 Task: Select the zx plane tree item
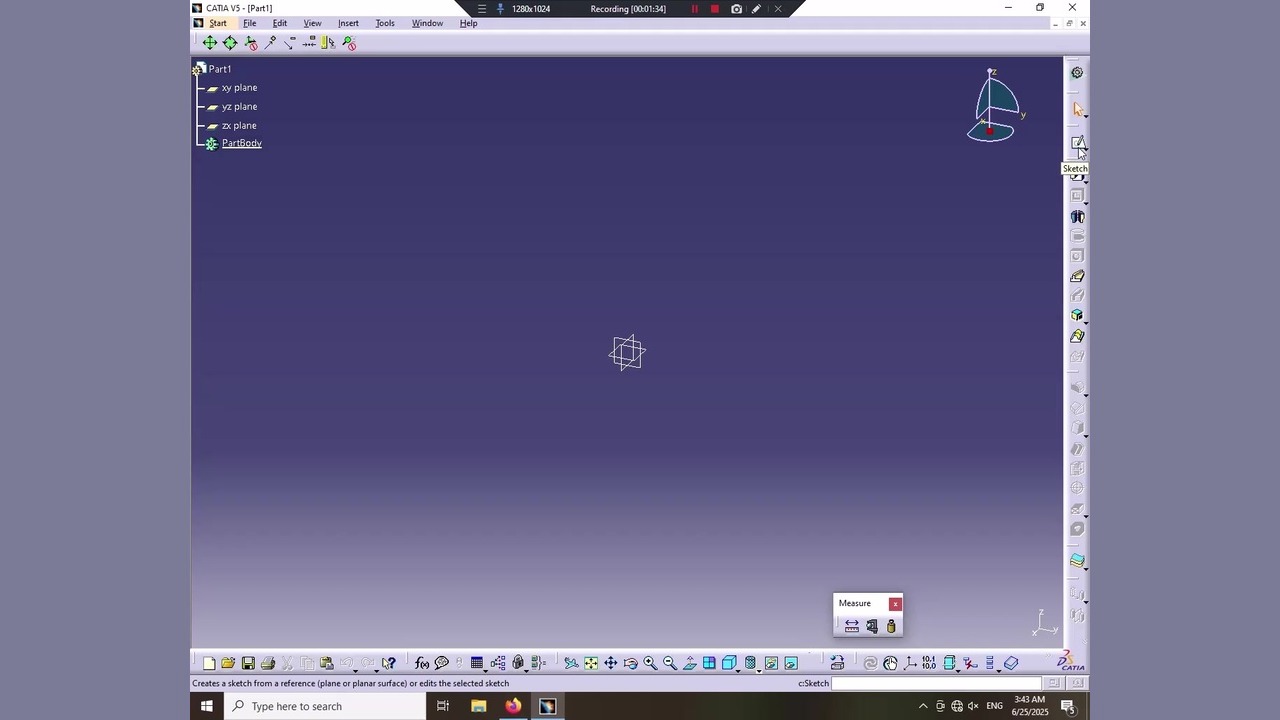(239, 126)
